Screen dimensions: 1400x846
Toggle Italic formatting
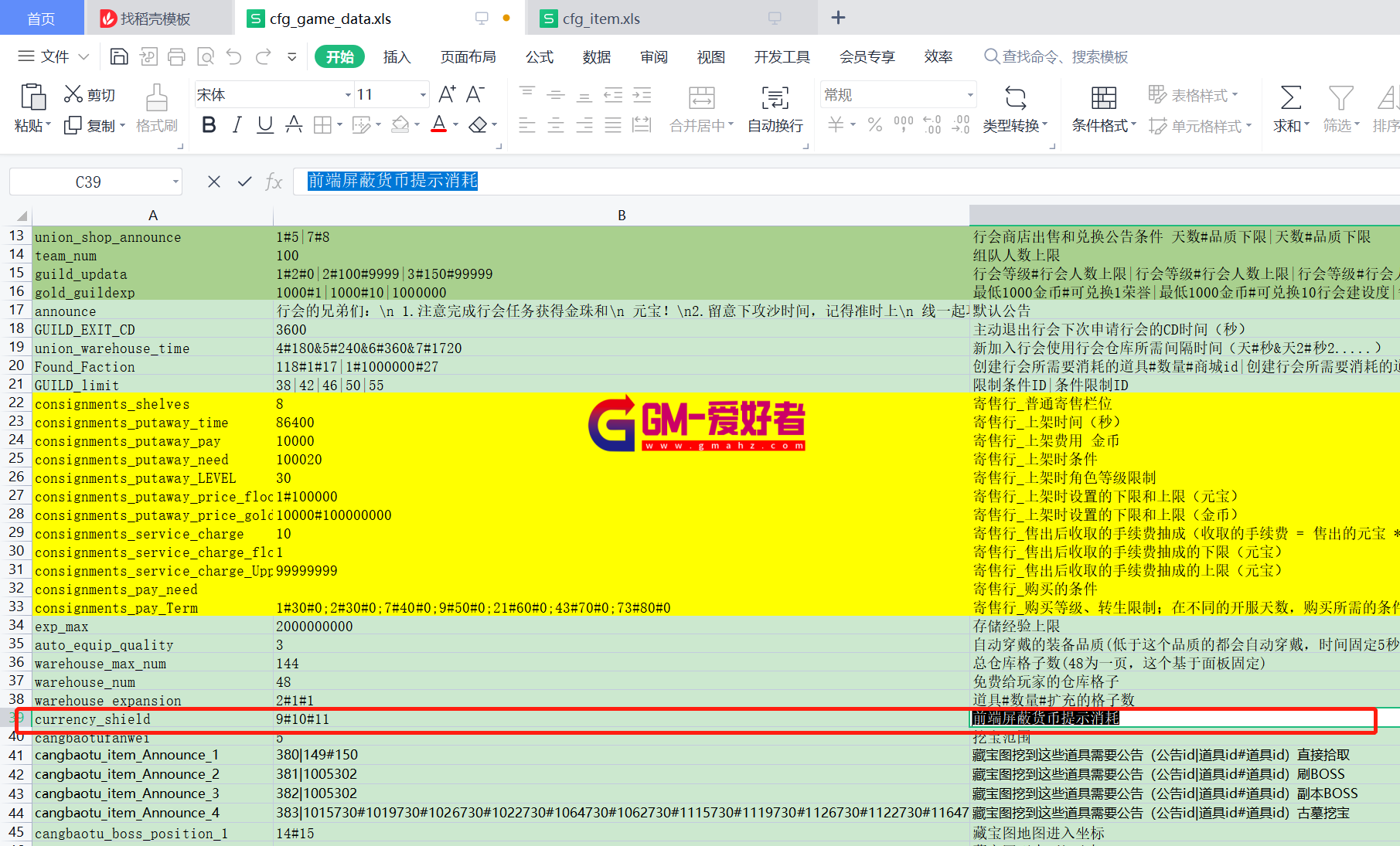(237, 124)
